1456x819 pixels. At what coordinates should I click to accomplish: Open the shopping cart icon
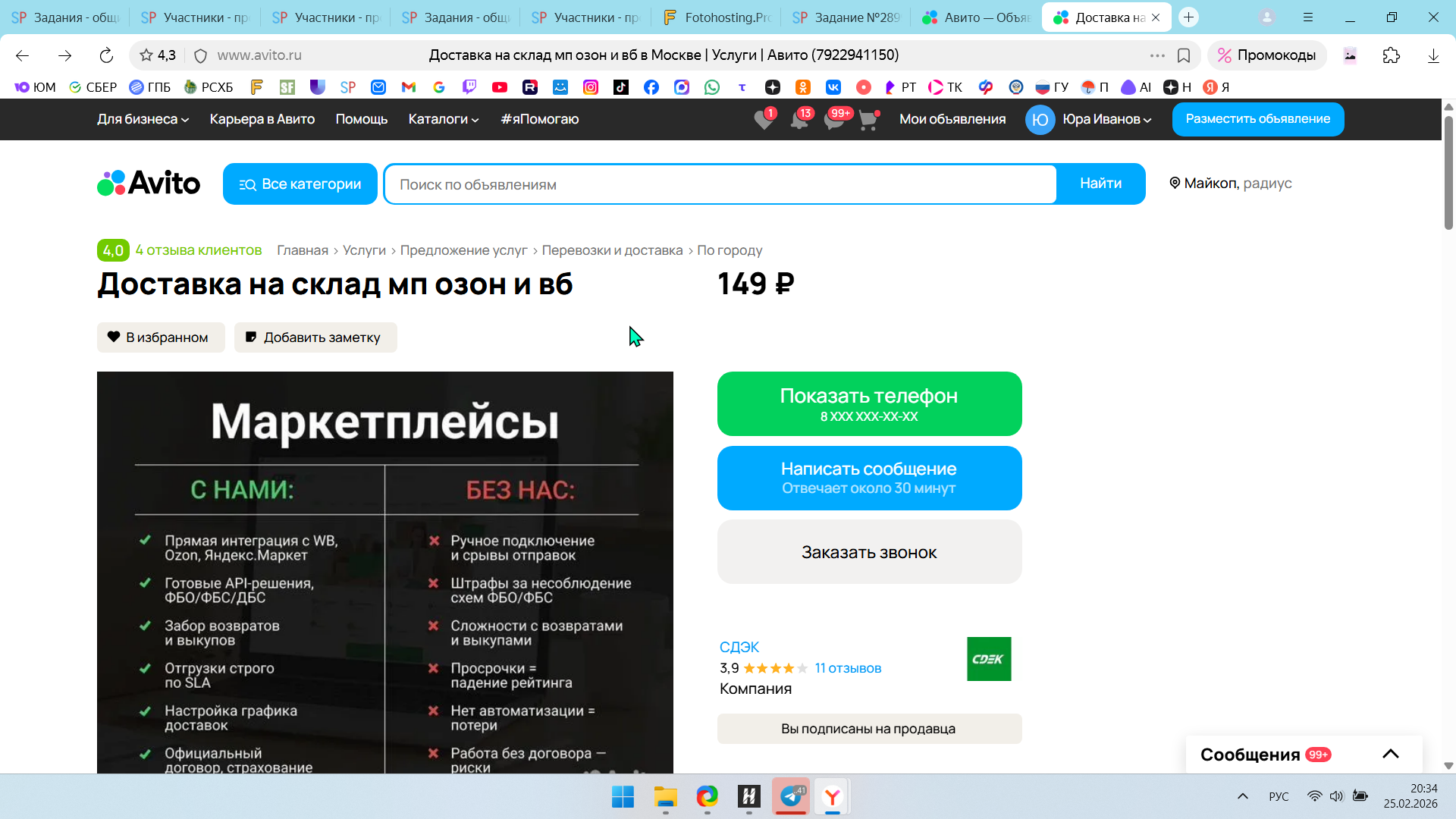point(868,120)
